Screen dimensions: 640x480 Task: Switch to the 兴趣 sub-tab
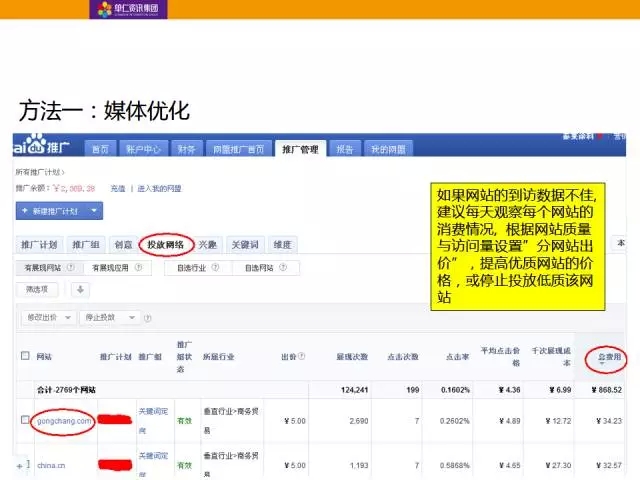point(207,244)
